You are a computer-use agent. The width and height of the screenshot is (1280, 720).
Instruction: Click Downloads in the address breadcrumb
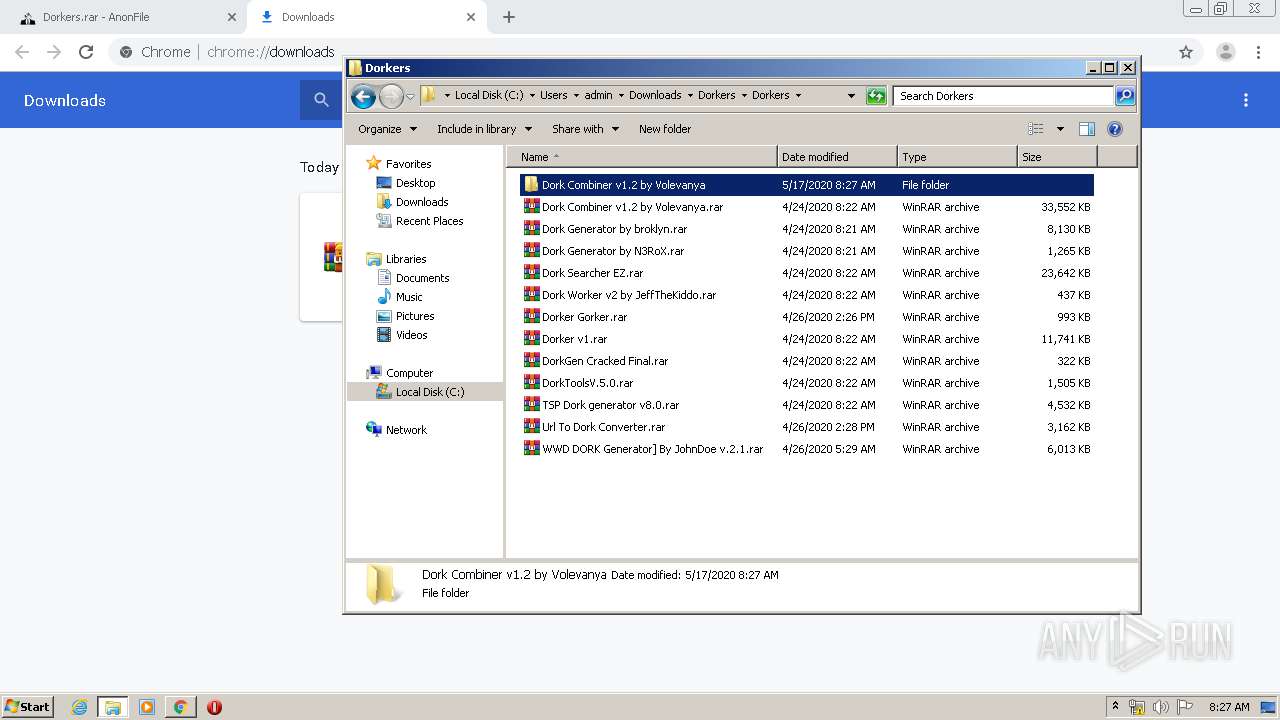655,96
